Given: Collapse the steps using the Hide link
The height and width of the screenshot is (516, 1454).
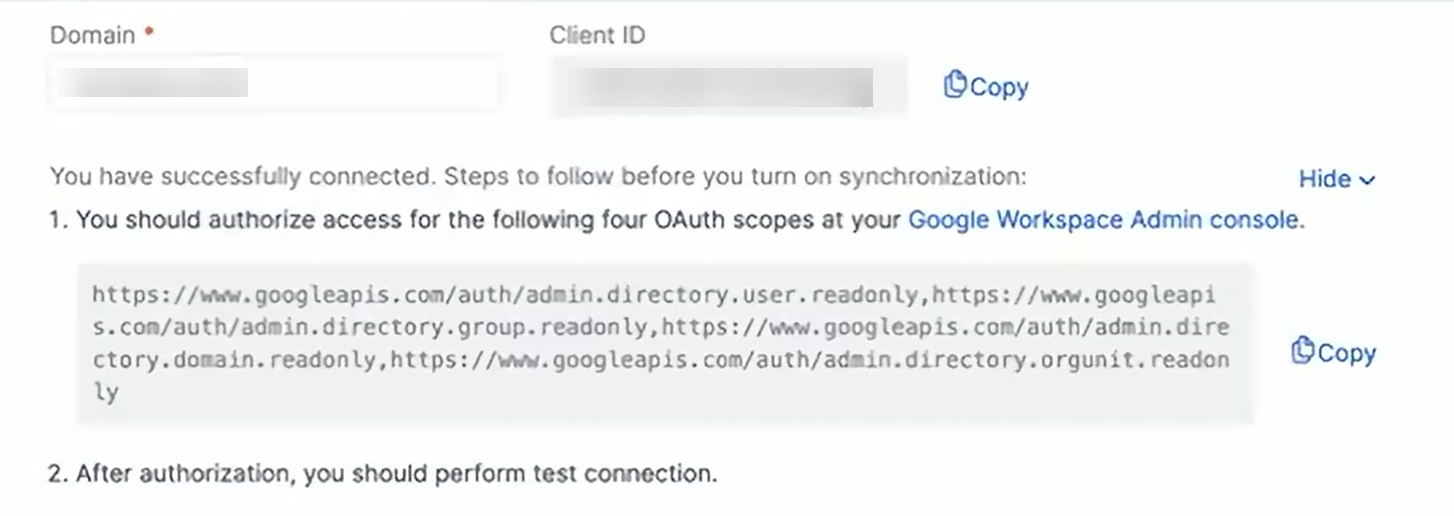Looking at the screenshot, I should click(x=1324, y=179).
